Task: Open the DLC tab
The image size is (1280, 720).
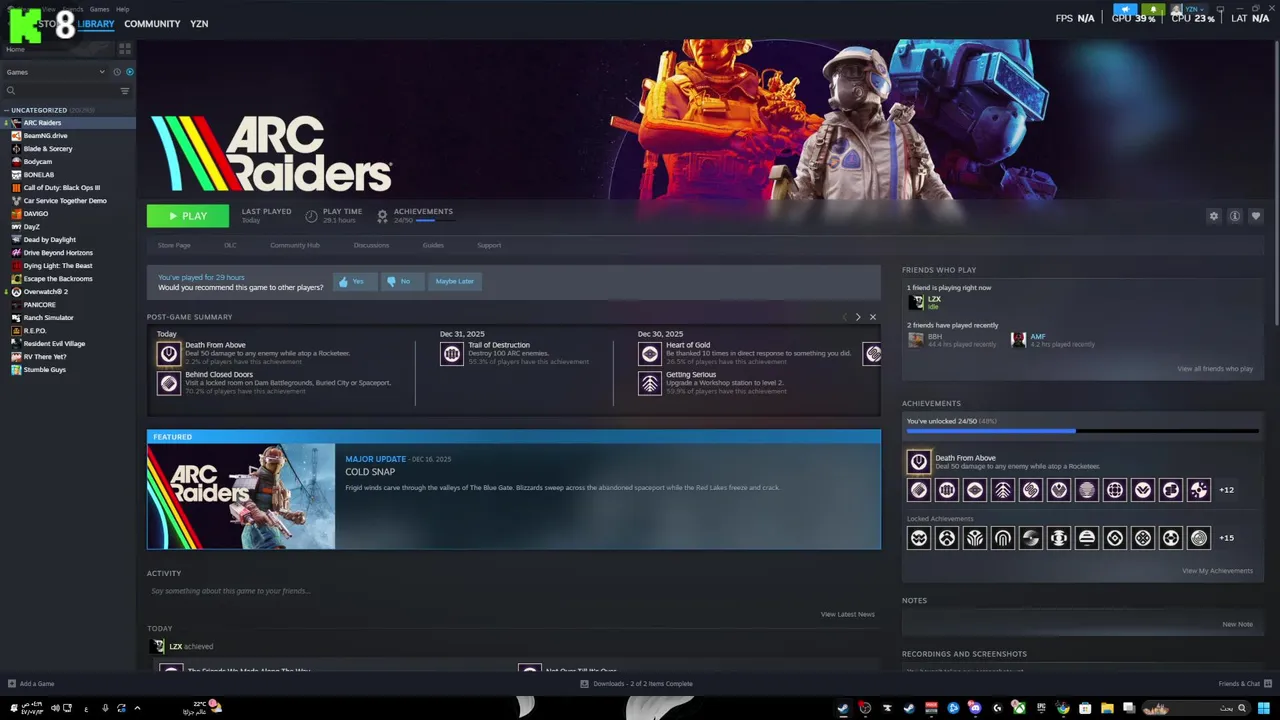Action: coord(230,245)
